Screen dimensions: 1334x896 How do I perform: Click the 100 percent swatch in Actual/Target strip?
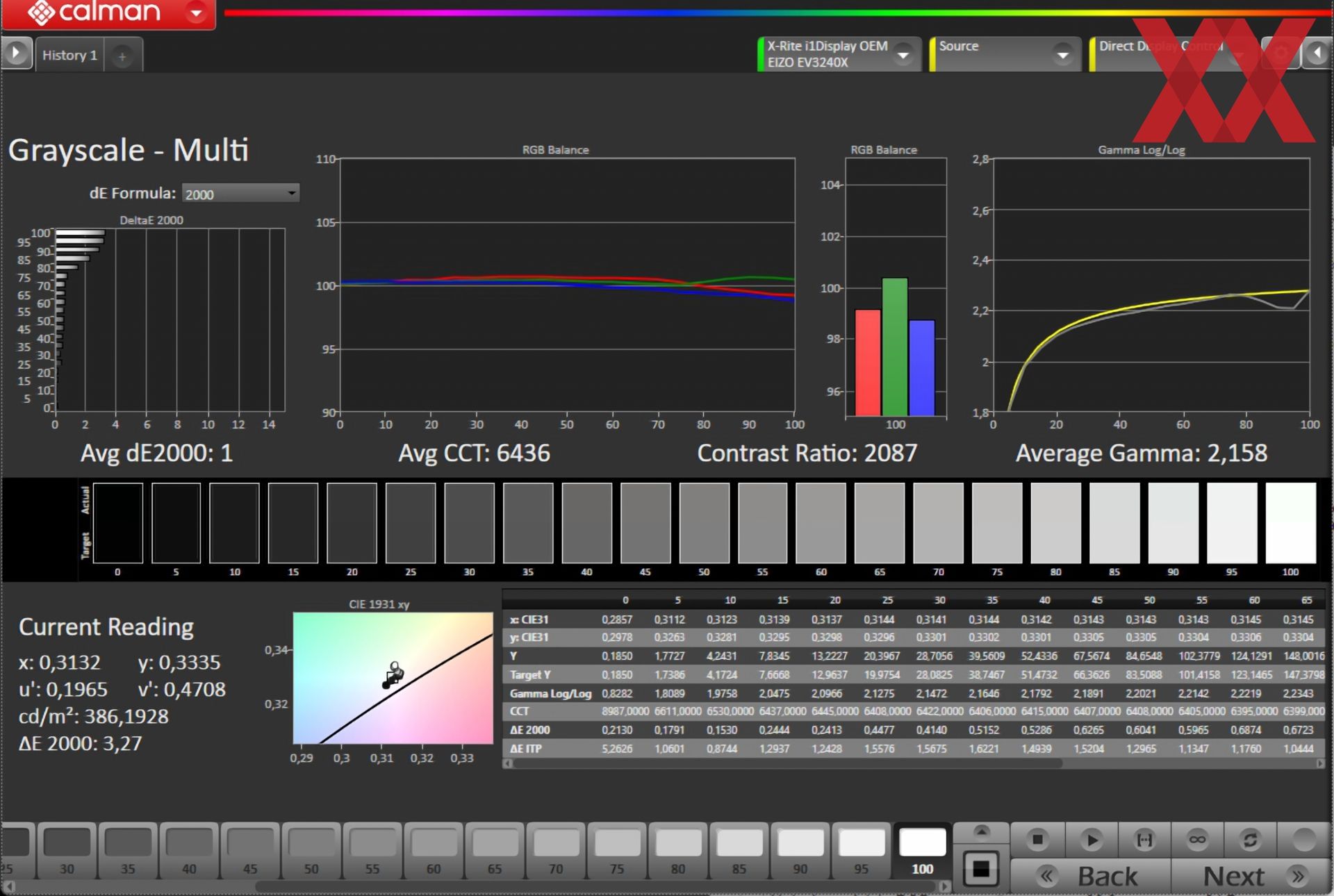coord(1290,523)
